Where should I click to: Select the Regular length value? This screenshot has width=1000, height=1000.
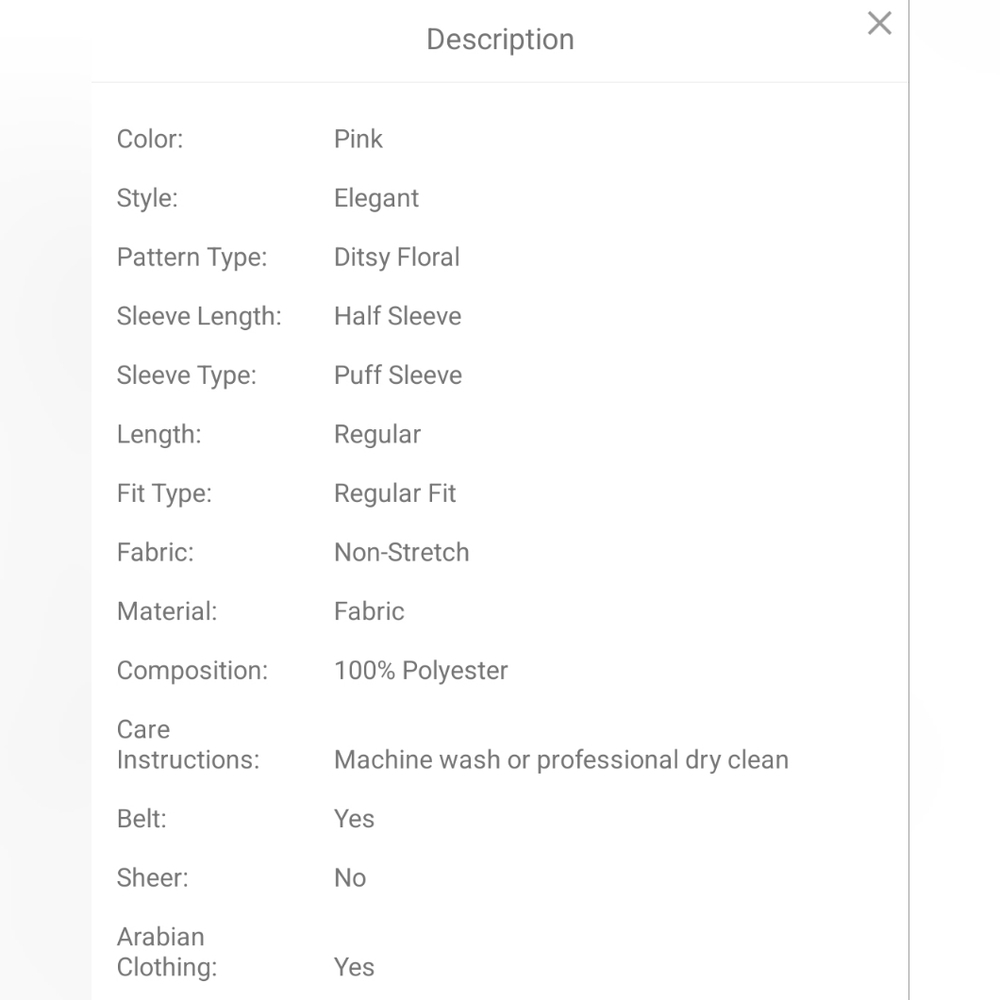click(378, 435)
